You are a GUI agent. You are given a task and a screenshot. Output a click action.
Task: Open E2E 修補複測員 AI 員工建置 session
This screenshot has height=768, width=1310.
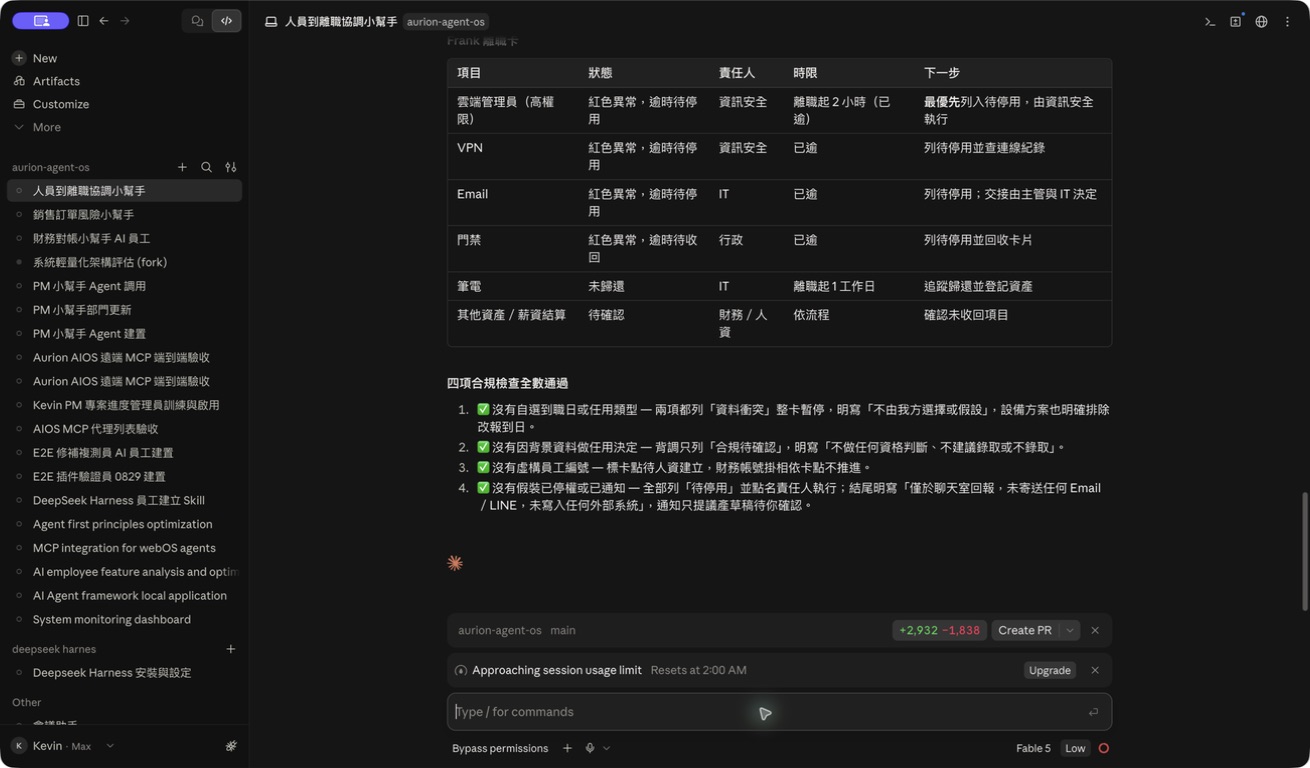[x=124, y=453]
